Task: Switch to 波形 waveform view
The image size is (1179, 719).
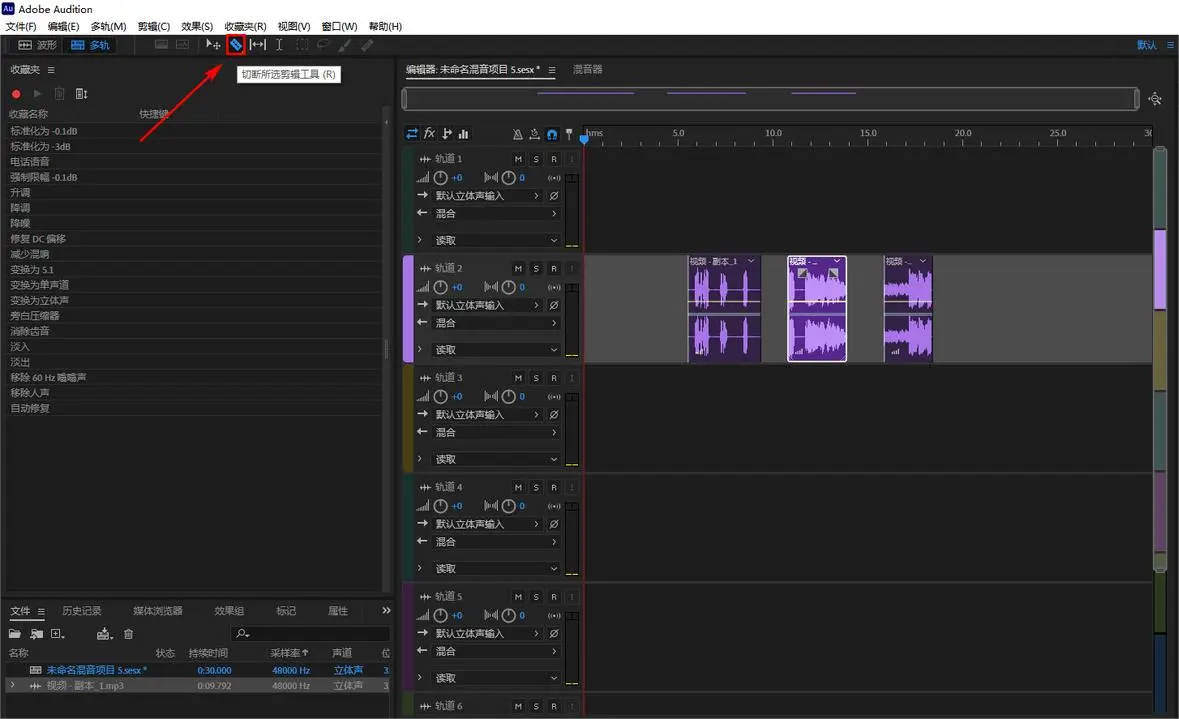Action: tap(38, 45)
